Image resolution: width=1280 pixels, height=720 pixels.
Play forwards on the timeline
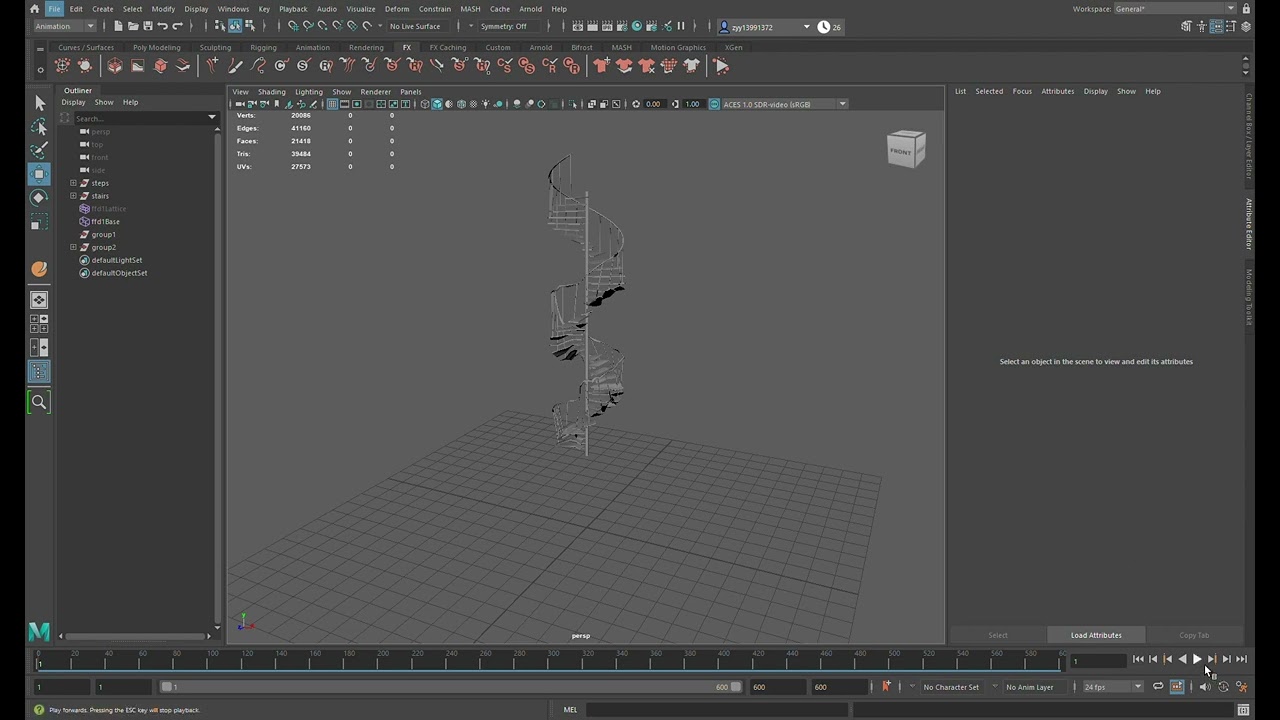tap(1197, 659)
